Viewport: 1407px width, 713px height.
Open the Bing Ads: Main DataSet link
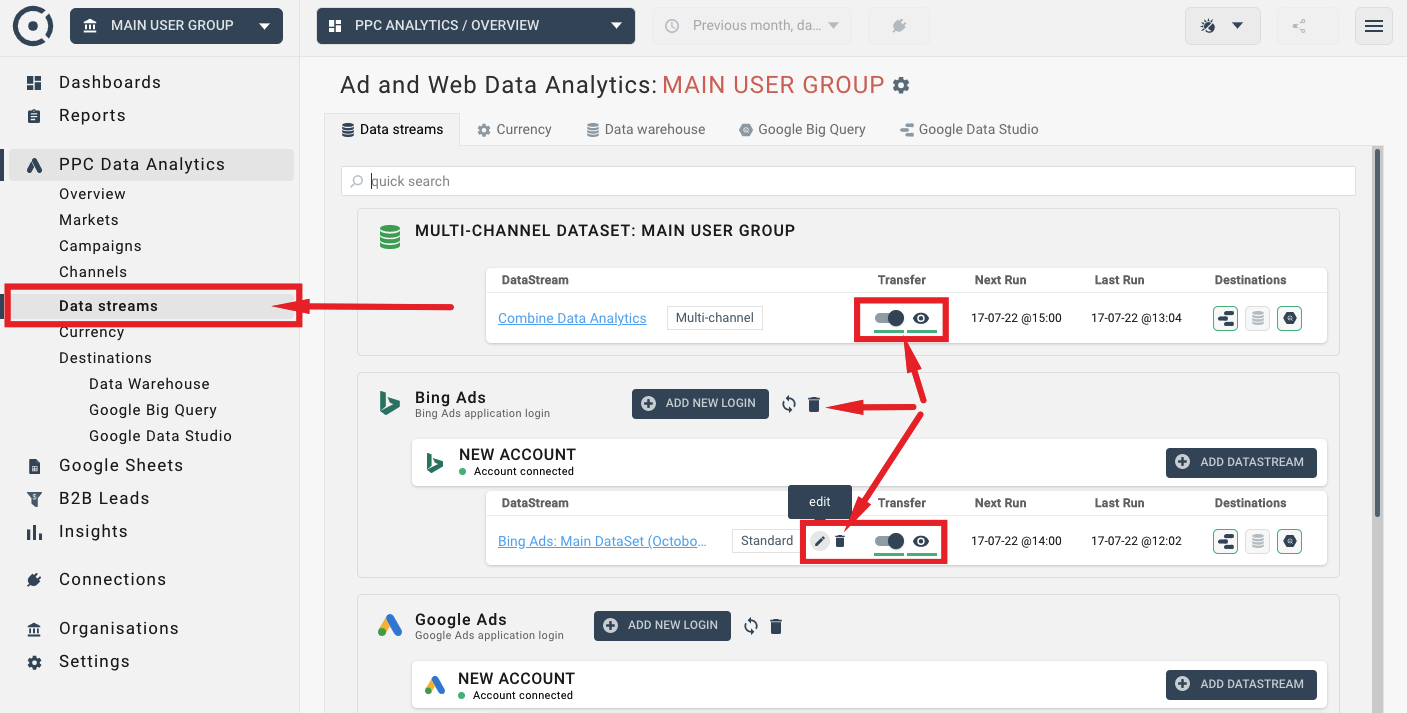[x=602, y=541]
